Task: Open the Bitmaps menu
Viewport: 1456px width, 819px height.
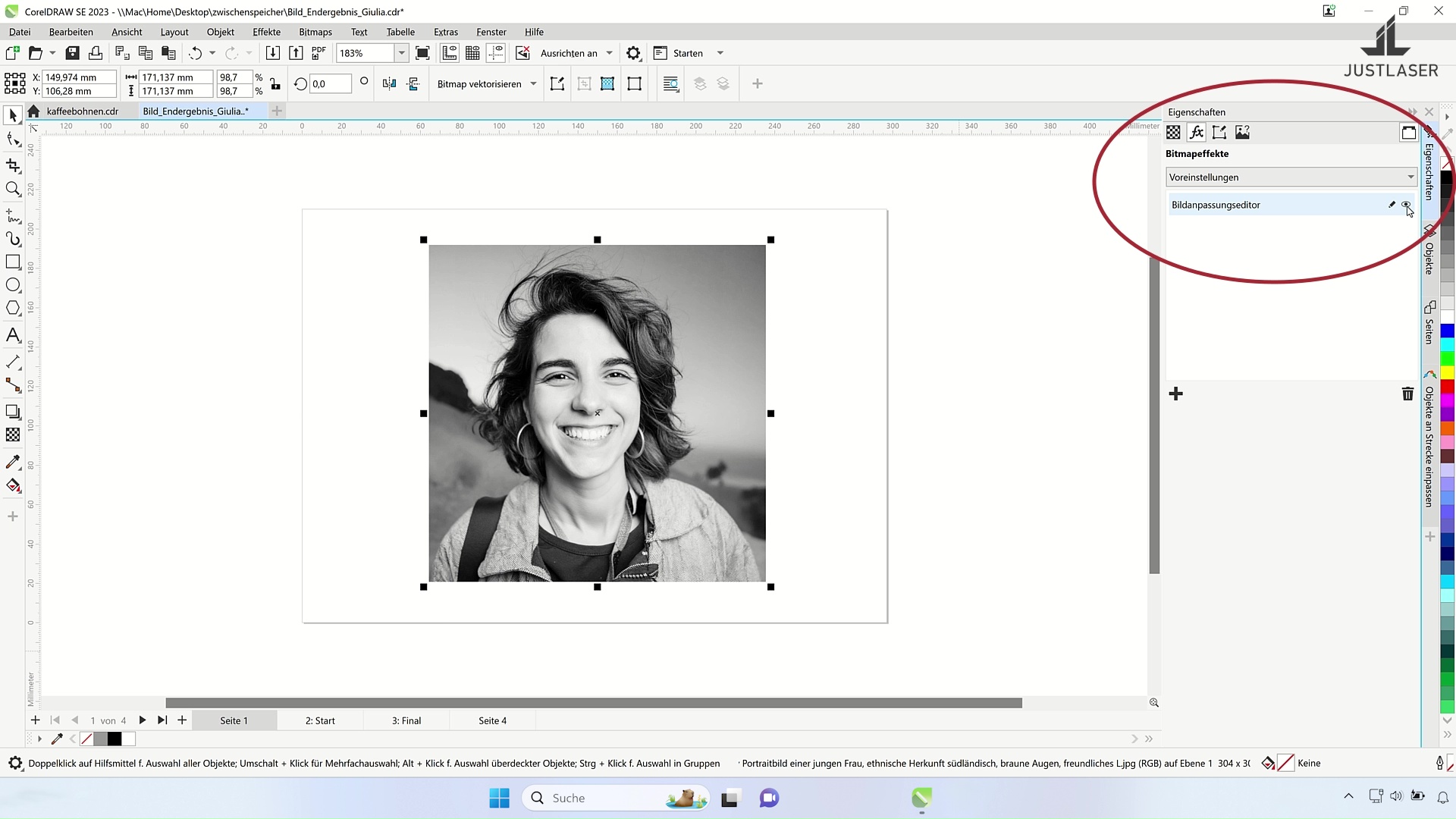Action: pos(315,32)
